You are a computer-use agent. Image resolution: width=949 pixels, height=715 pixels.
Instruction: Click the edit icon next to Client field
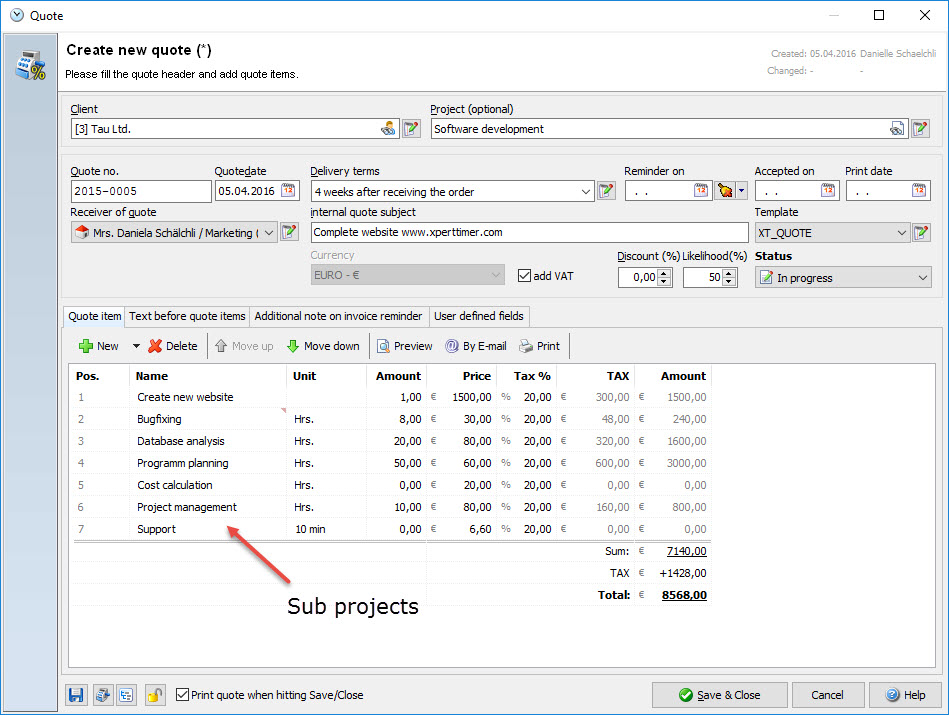[x=411, y=129]
